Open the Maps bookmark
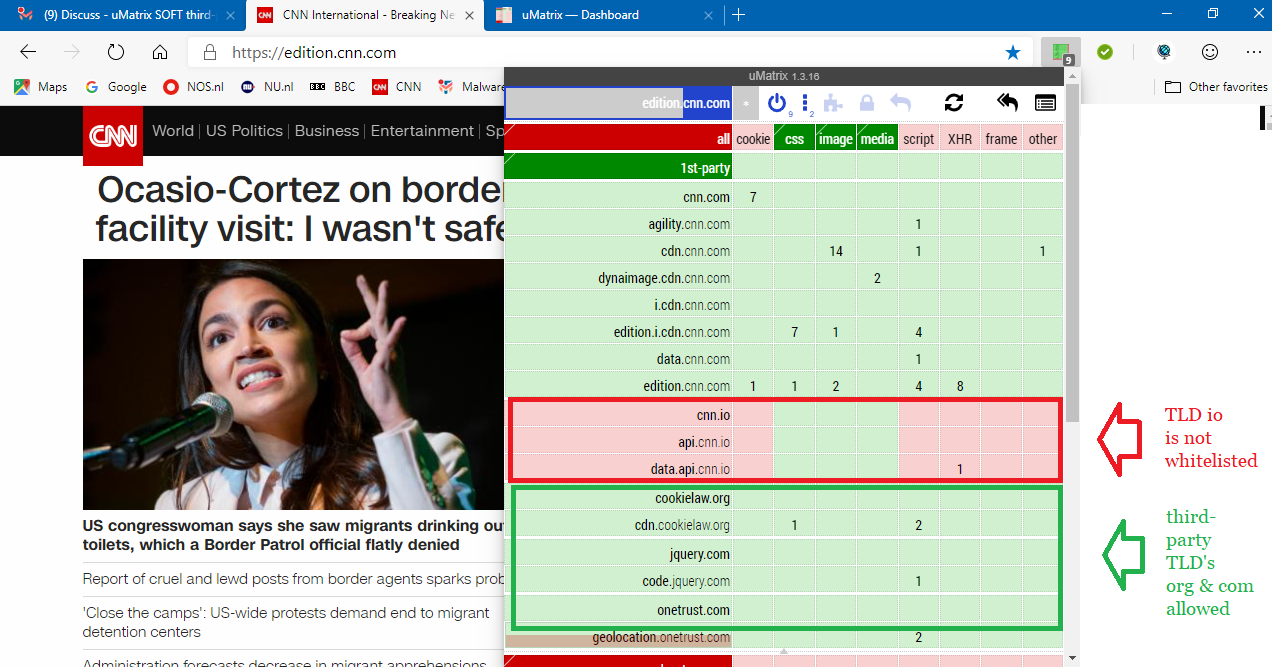 (x=41, y=87)
